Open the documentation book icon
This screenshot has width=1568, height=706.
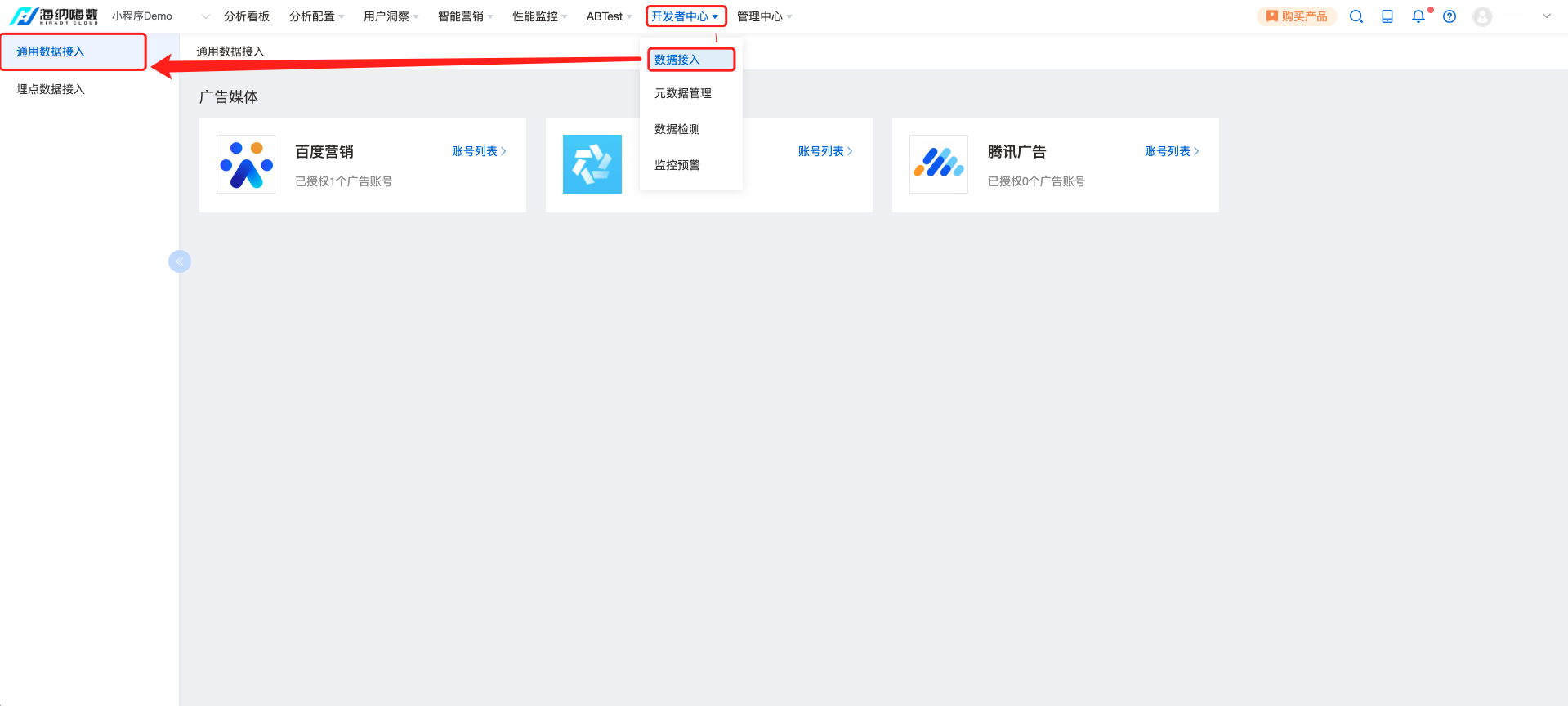coord(1387,16)
